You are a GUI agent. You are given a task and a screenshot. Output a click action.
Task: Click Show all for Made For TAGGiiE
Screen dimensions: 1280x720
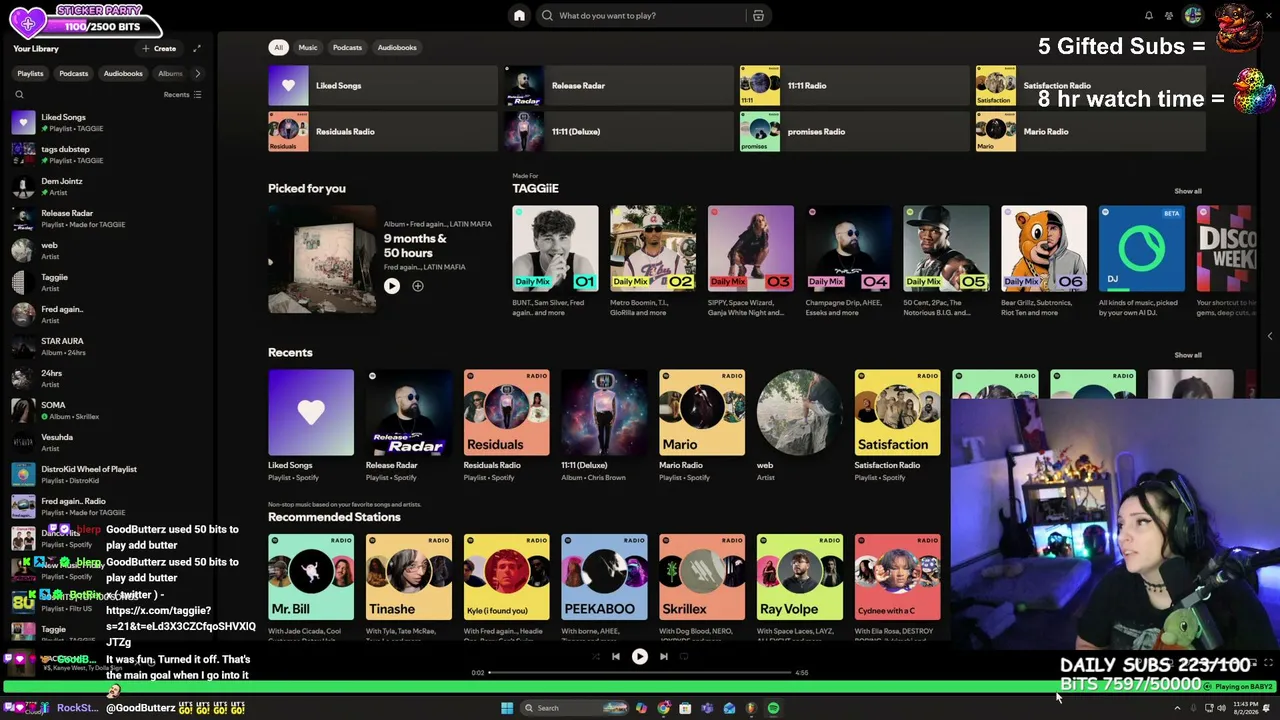[x=1188, y=191]
